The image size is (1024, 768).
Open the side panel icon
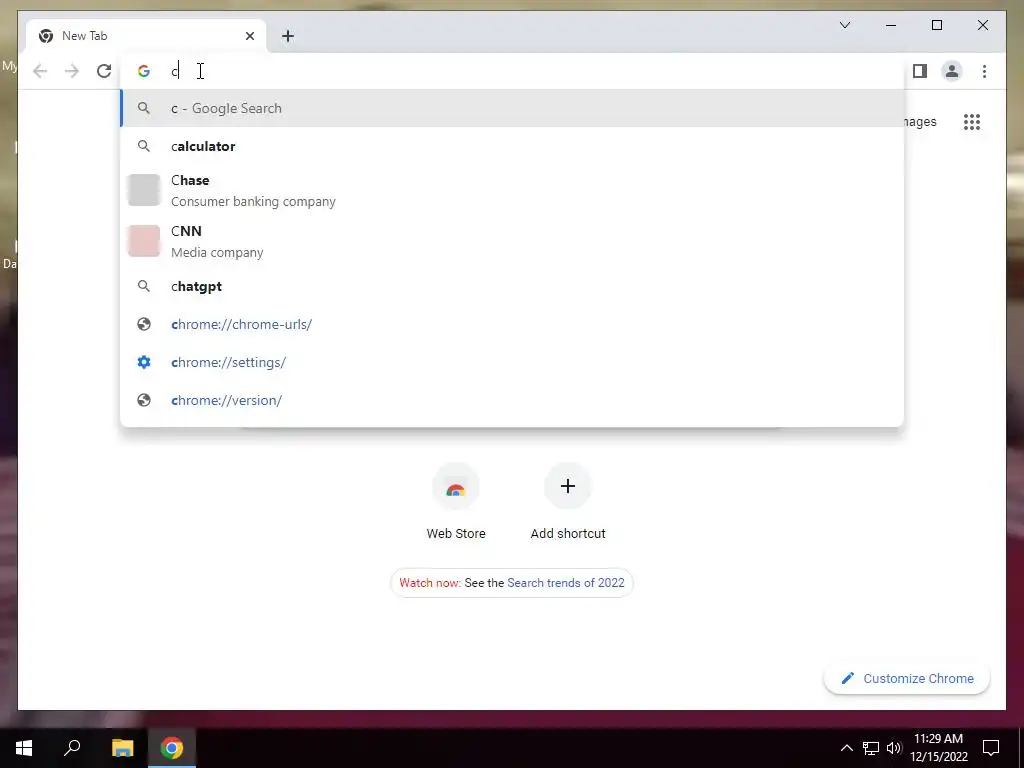pos(920,71)
